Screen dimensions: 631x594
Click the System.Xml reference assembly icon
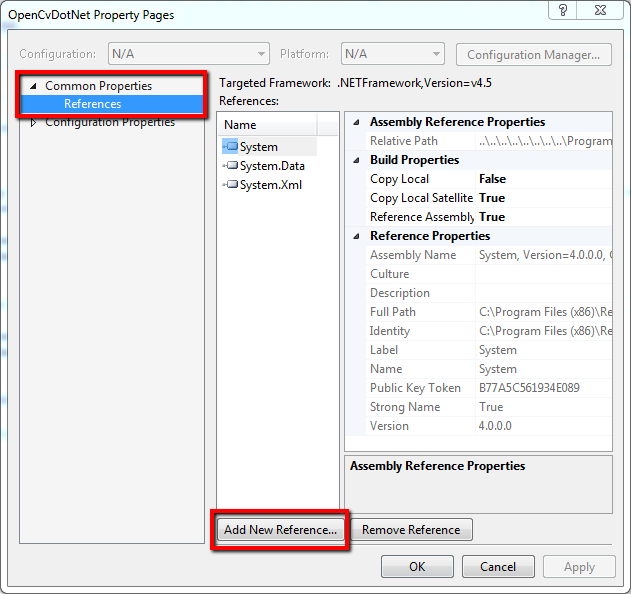231,184
